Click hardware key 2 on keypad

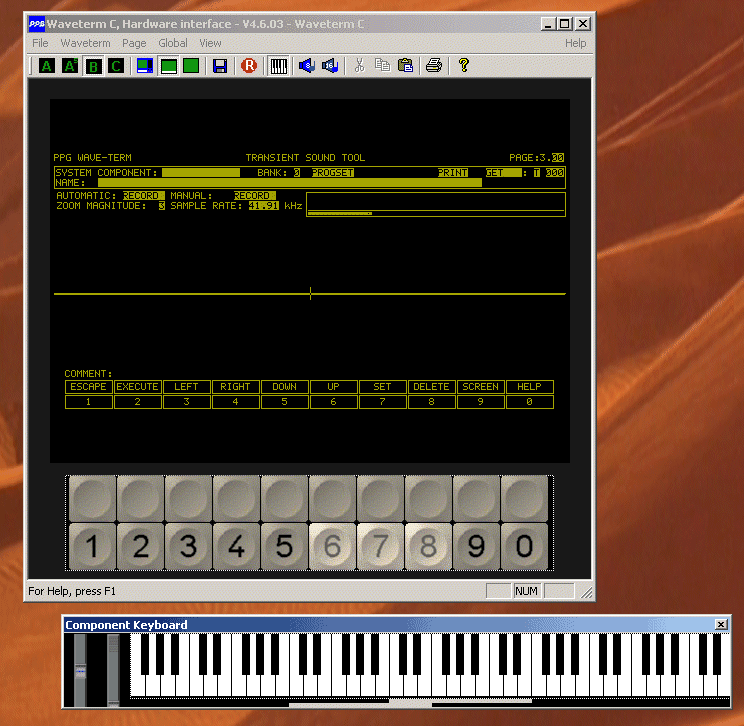[140, 546]
